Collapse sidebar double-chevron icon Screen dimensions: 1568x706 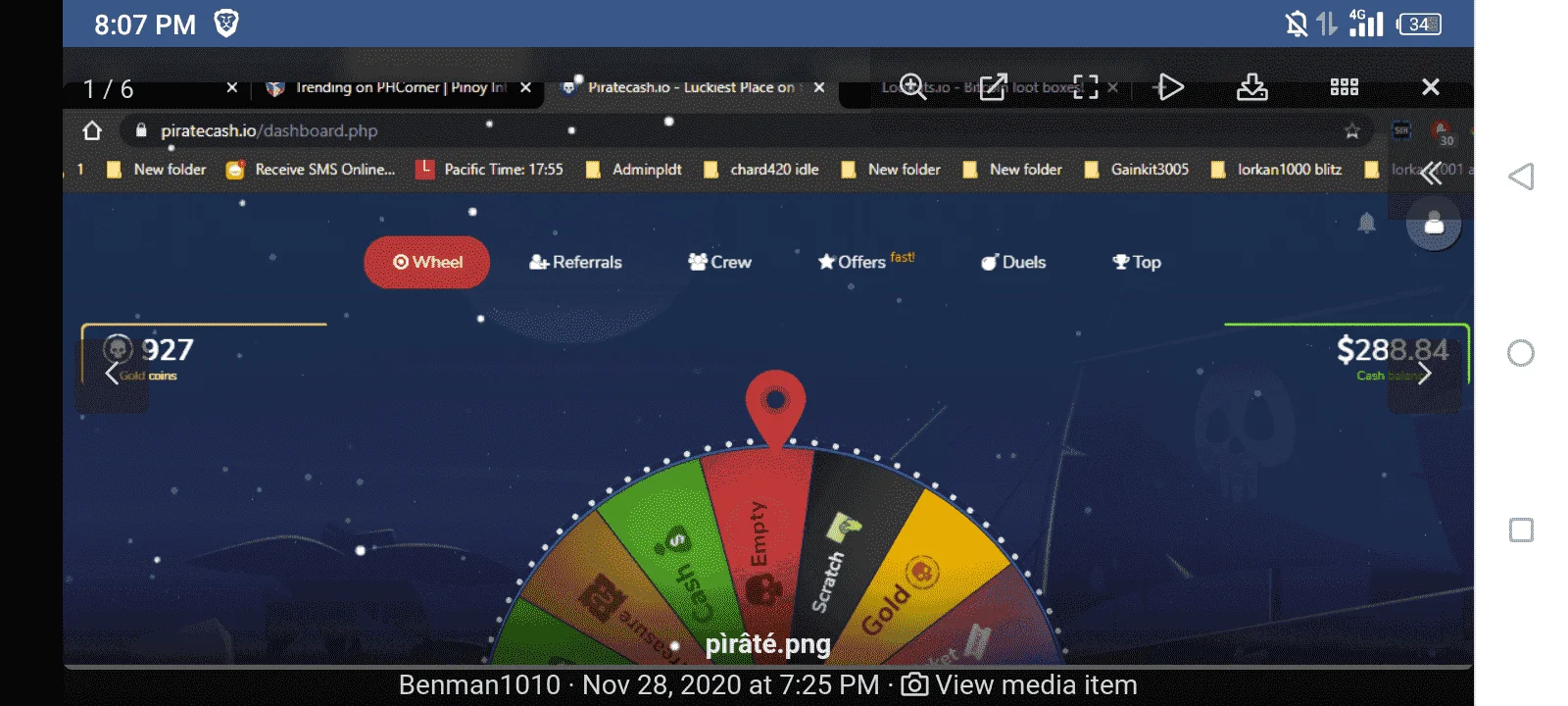point(1432,174)
